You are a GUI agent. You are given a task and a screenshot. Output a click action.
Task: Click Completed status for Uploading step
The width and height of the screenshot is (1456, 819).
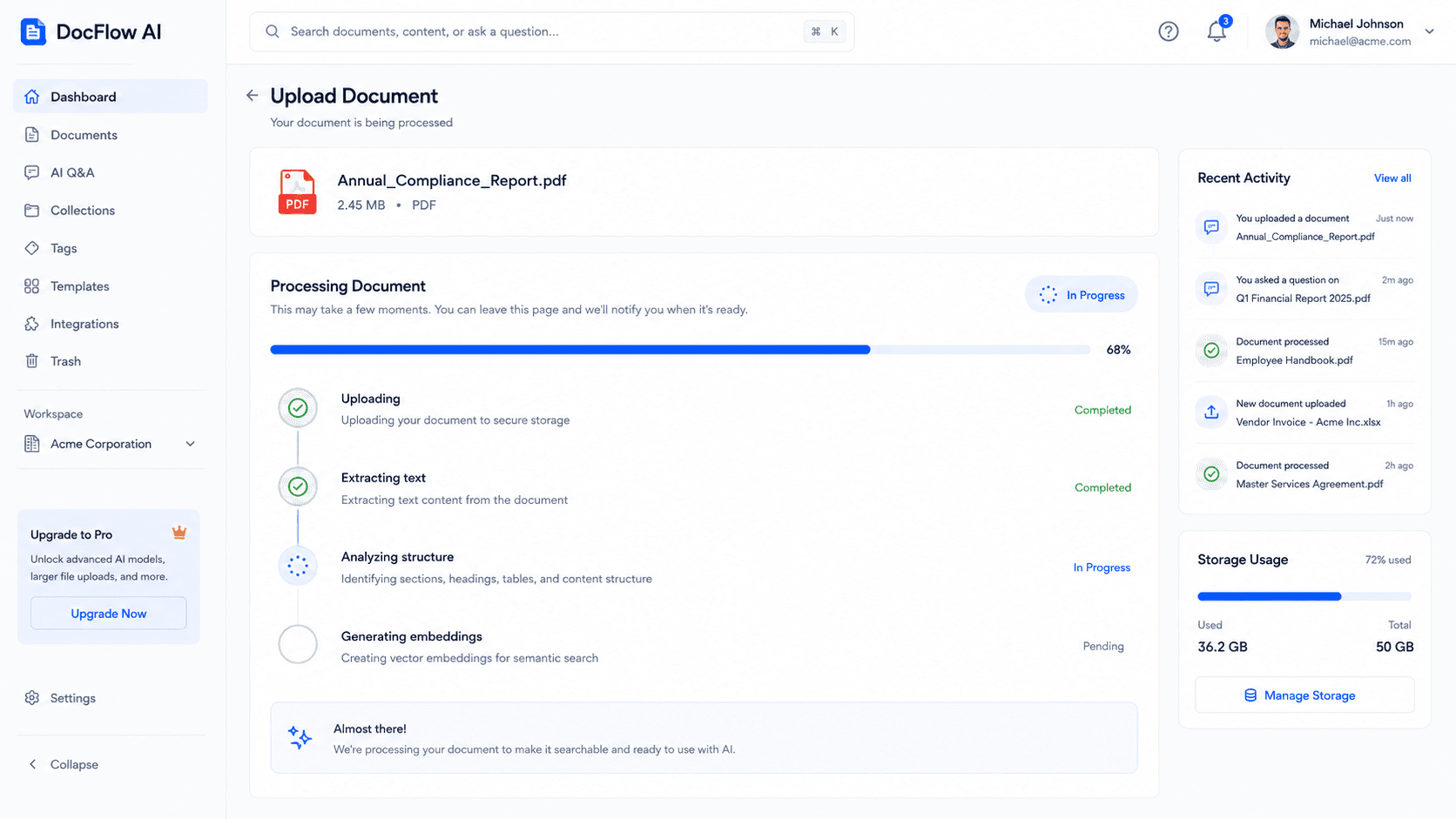tap(1102, 410)
